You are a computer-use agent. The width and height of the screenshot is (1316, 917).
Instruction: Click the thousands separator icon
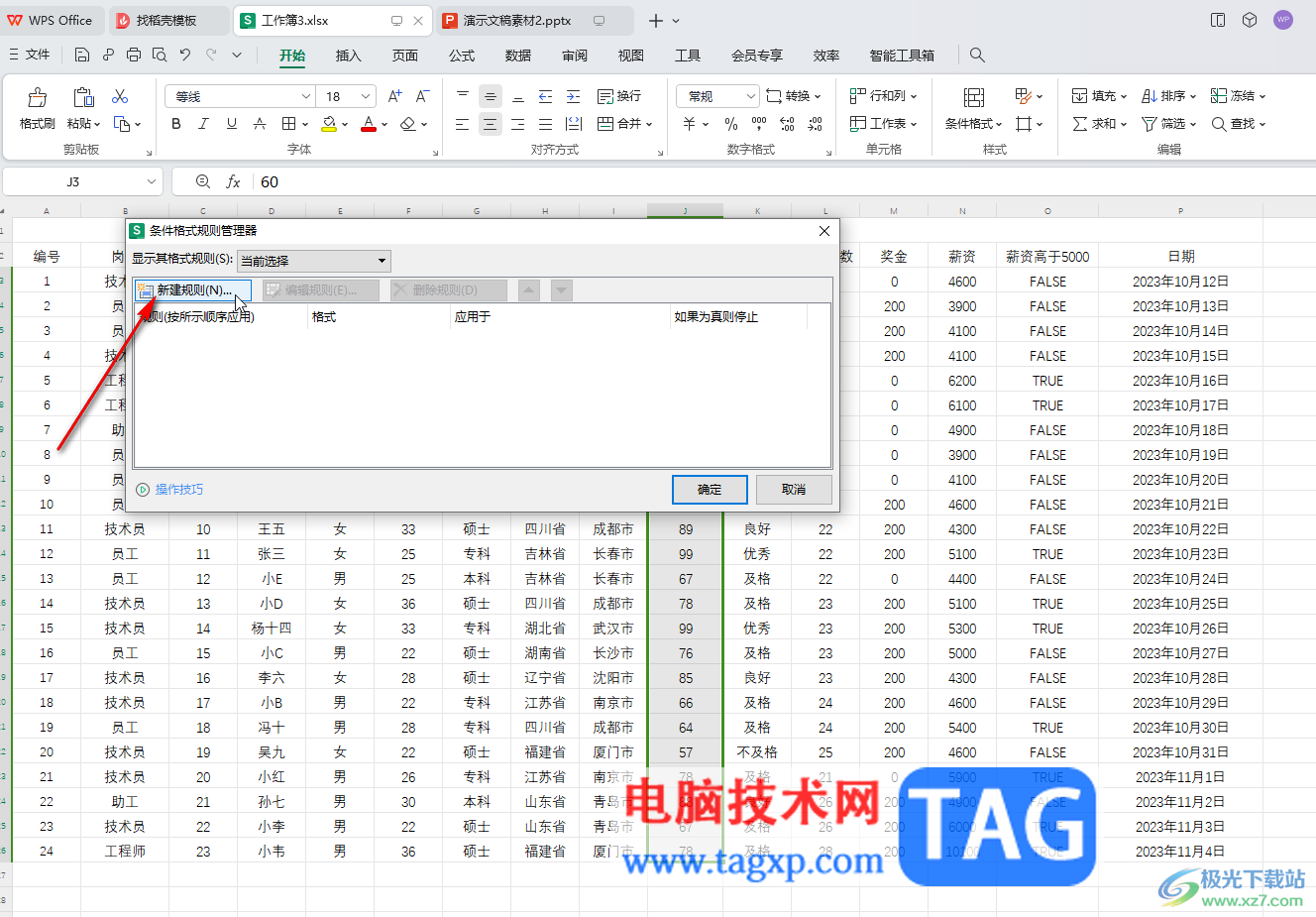point(759,124)
